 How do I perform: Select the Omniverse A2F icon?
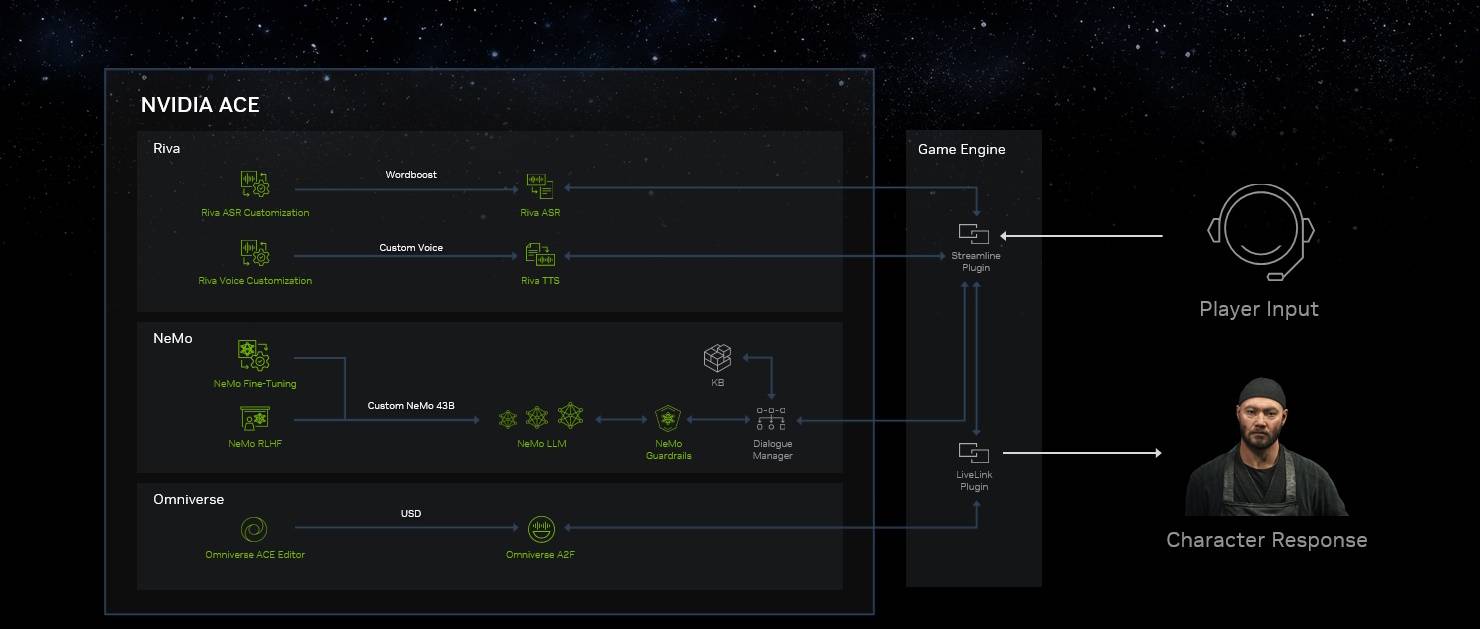(x=540, y=529)
